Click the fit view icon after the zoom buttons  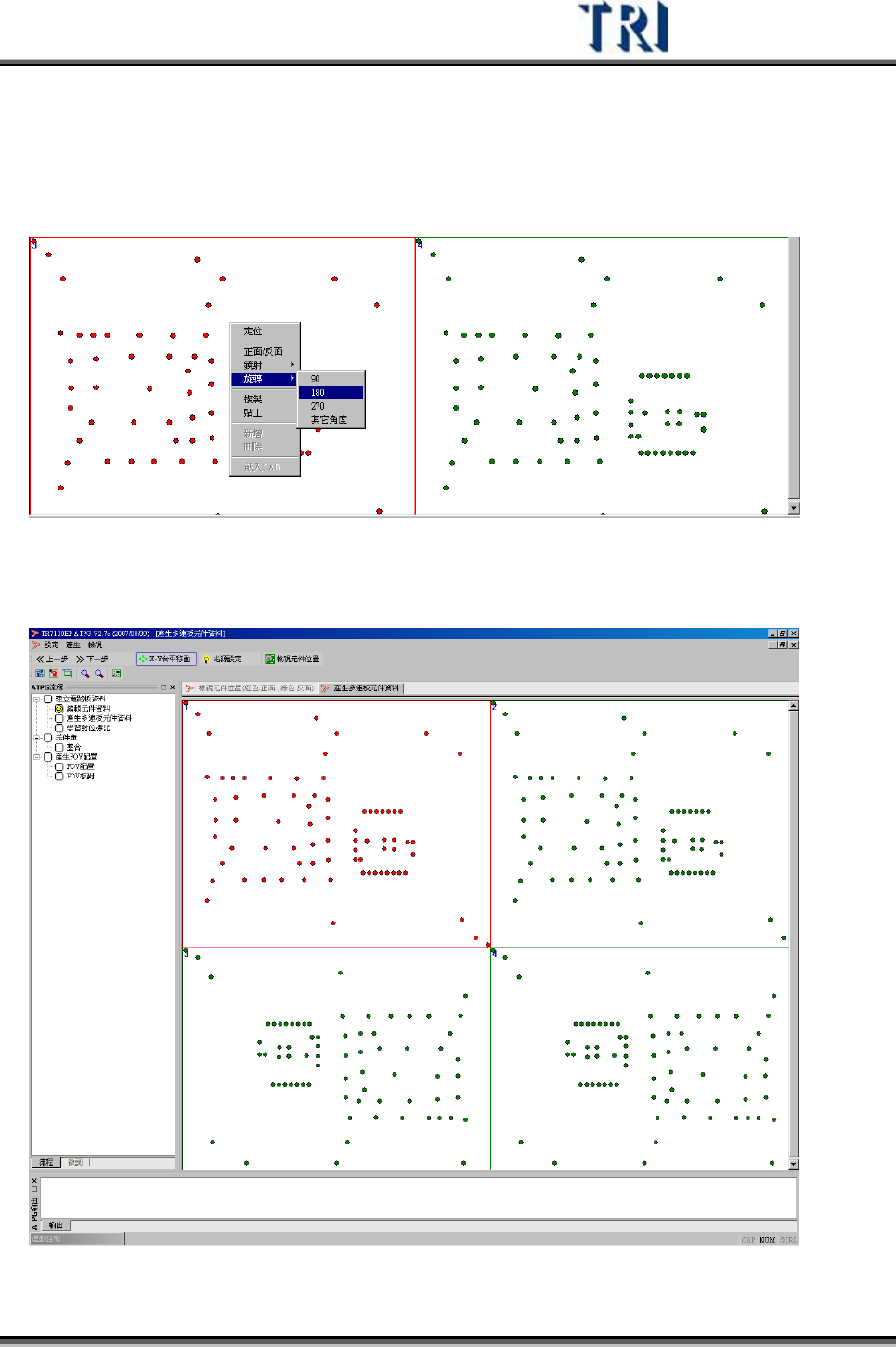coord(116,673)
